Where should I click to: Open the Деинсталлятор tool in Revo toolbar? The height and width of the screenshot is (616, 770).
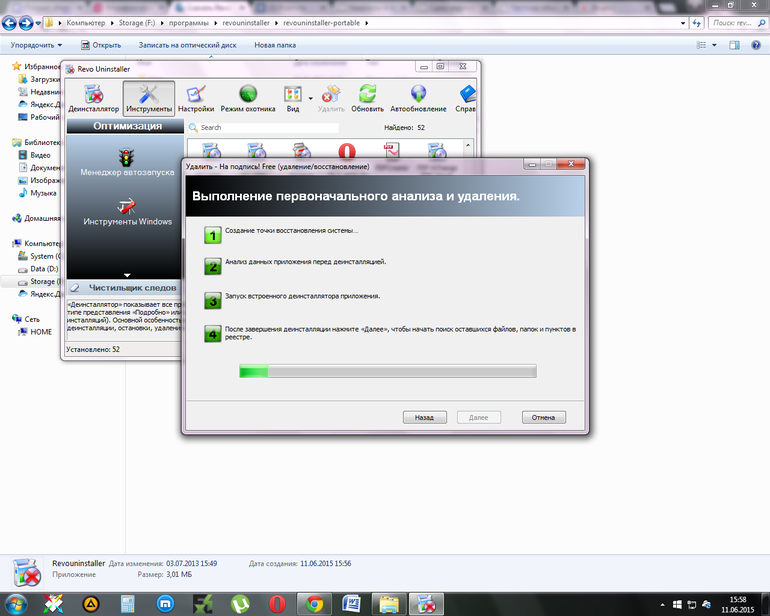click(93, 99)
